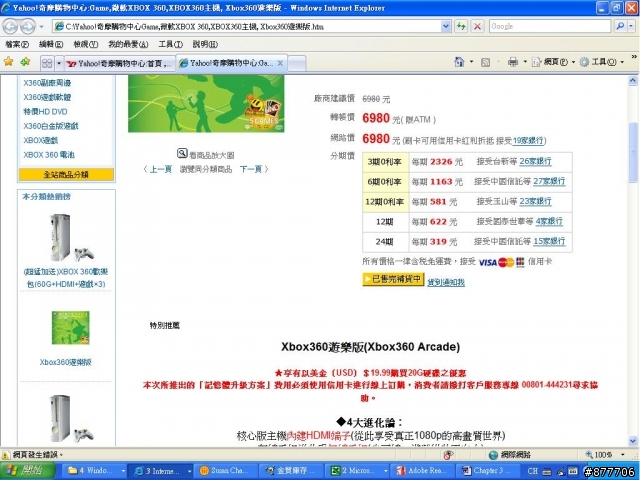Open the 說明(H) menu
The height and width of the screenshot is (480, 640).
pos(205,44)
